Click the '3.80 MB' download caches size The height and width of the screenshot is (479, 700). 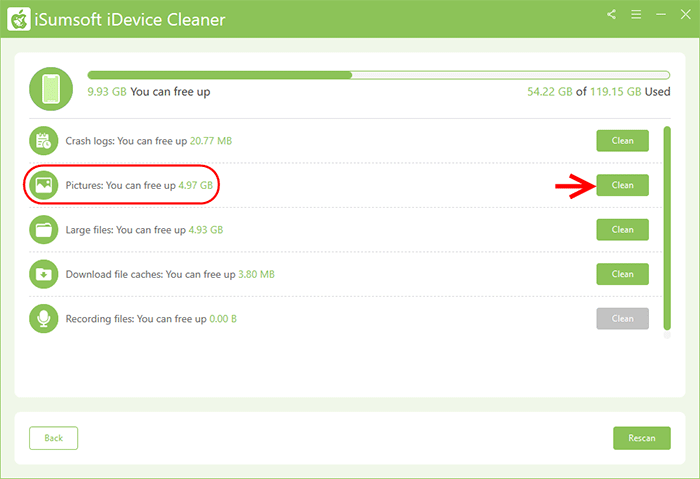tap(256, 274)
